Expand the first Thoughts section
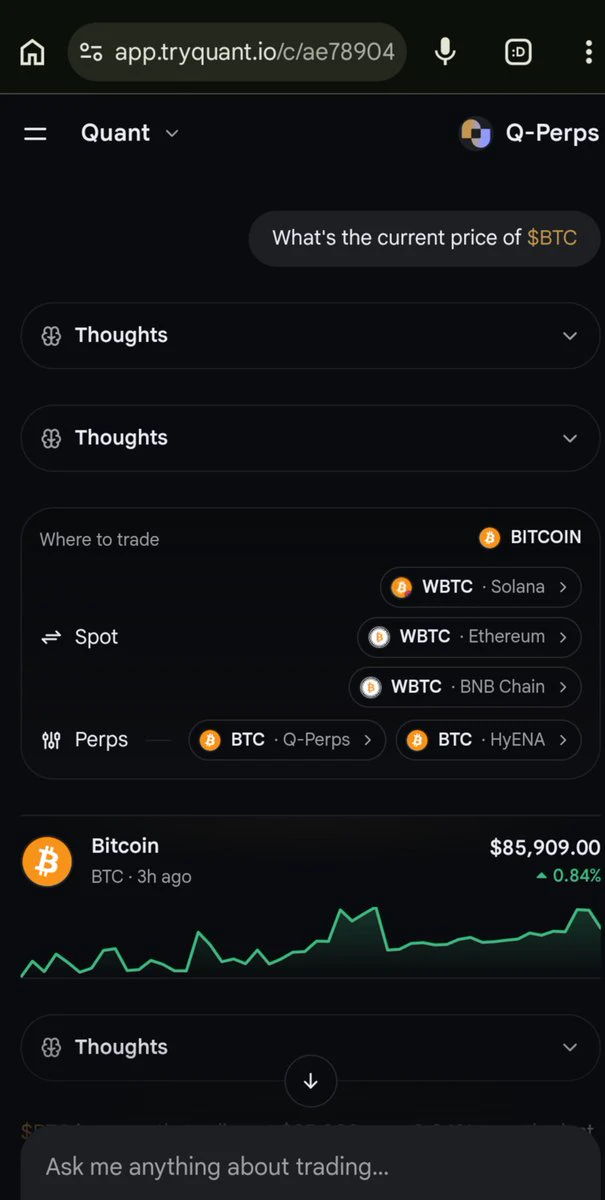The width and height of the screenshot is (605, 1200). click(310, 335)
